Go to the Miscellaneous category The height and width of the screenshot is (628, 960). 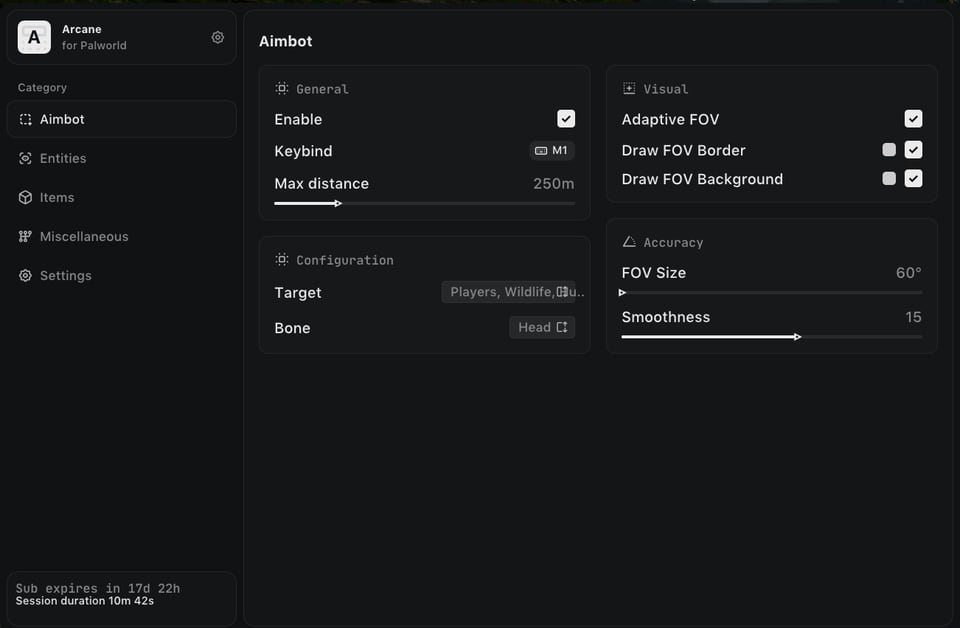tap(121, 237)
